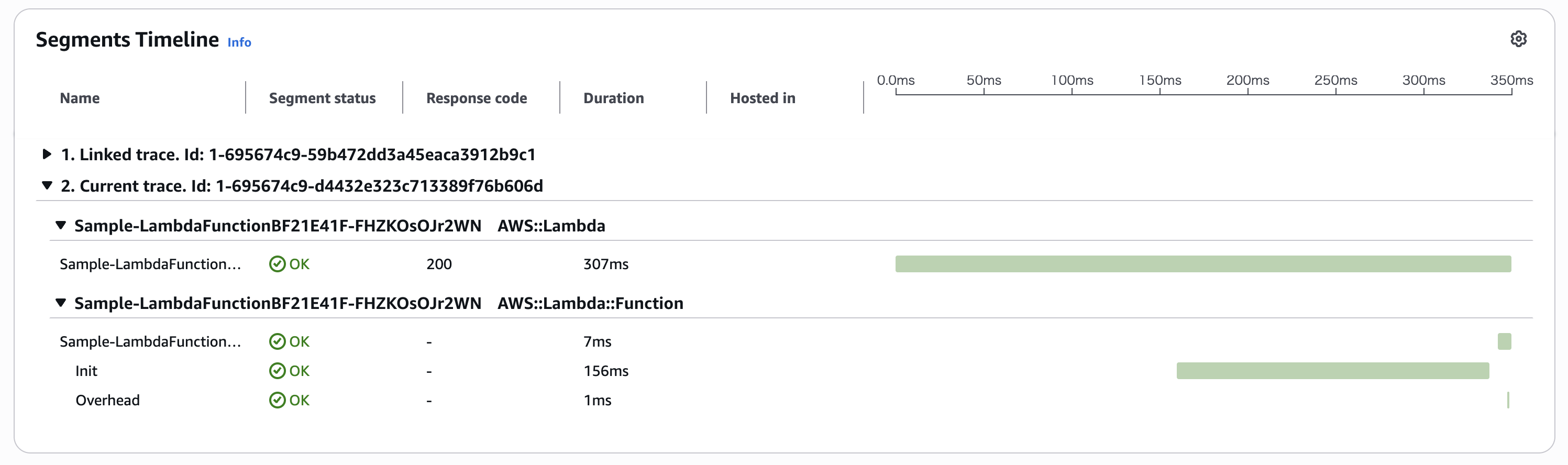Open the timeline settings gear icon

pos(1518,39)
